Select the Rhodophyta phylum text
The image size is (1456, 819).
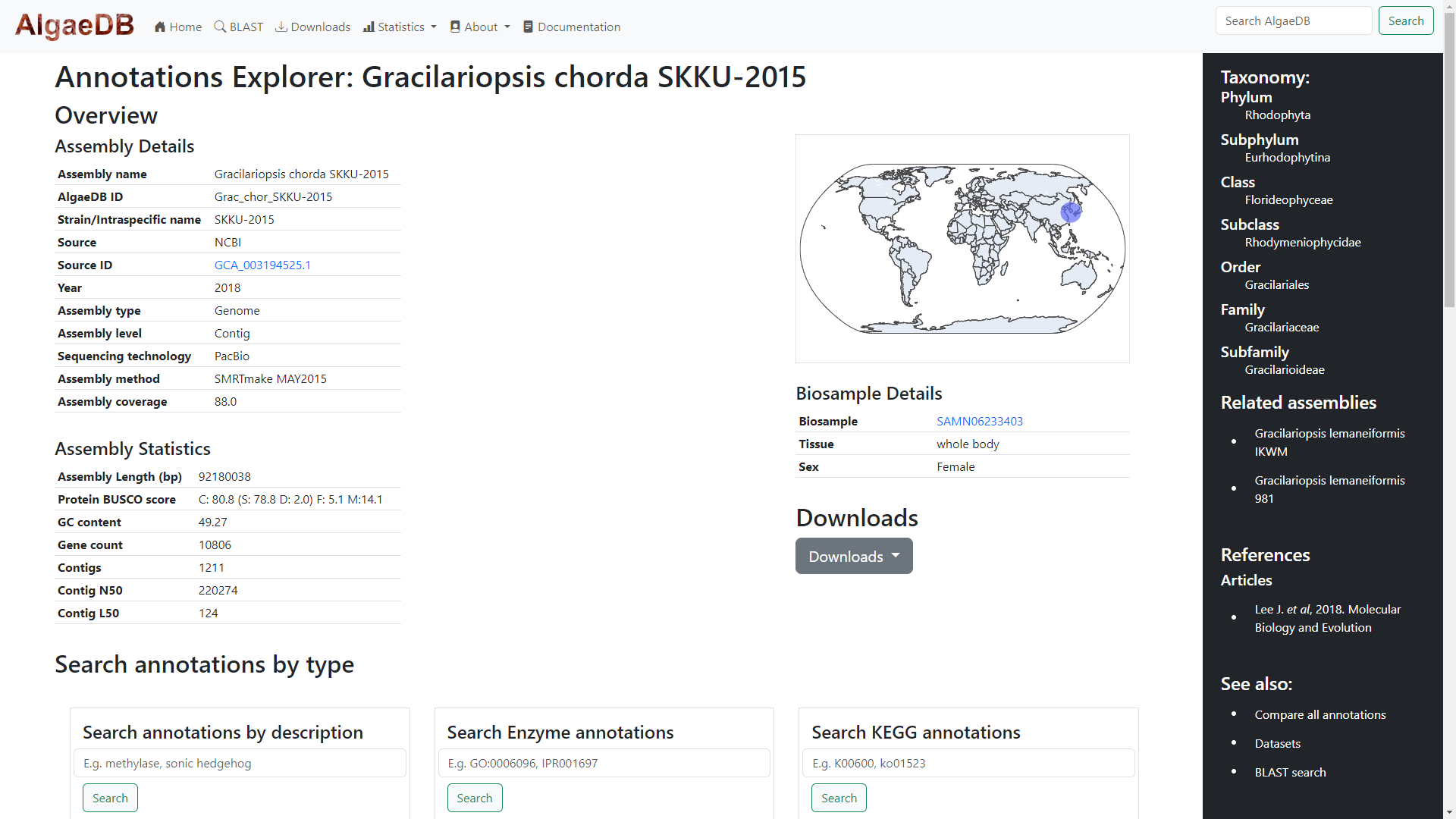(x=1277, y=115)
